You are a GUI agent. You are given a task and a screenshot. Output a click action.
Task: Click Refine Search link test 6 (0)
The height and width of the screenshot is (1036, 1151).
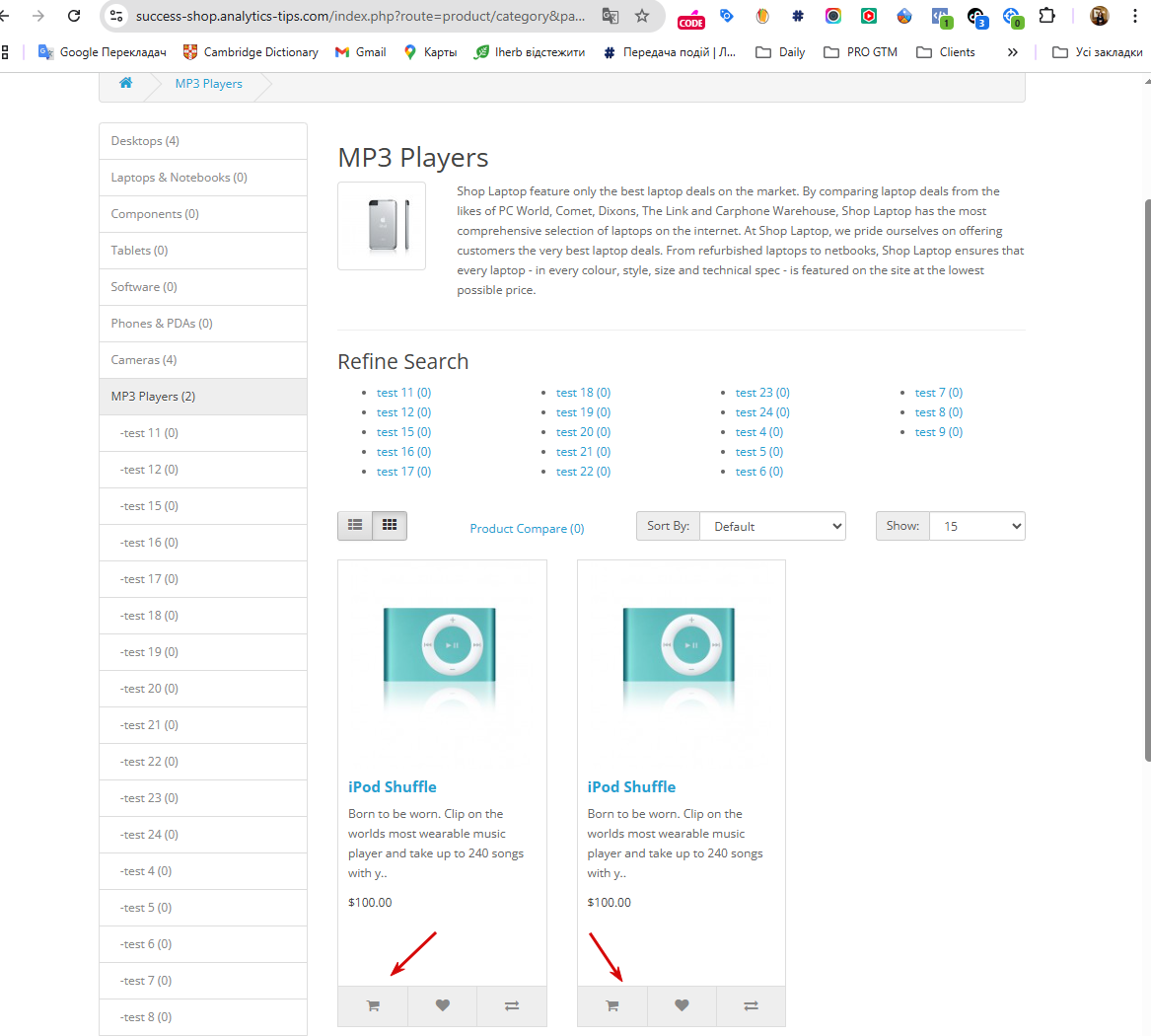[759, 472]
